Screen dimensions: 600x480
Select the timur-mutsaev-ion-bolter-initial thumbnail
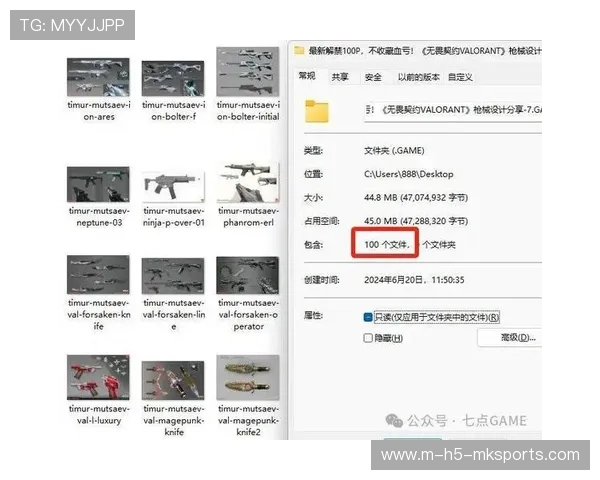tap(248, 72)
